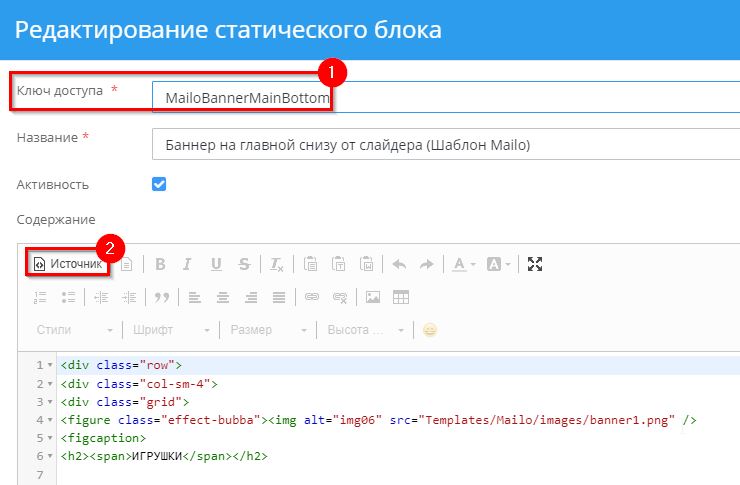The image size is (740, 485).
Task: Open the Стили dropdown
Action: coord(75,330)
